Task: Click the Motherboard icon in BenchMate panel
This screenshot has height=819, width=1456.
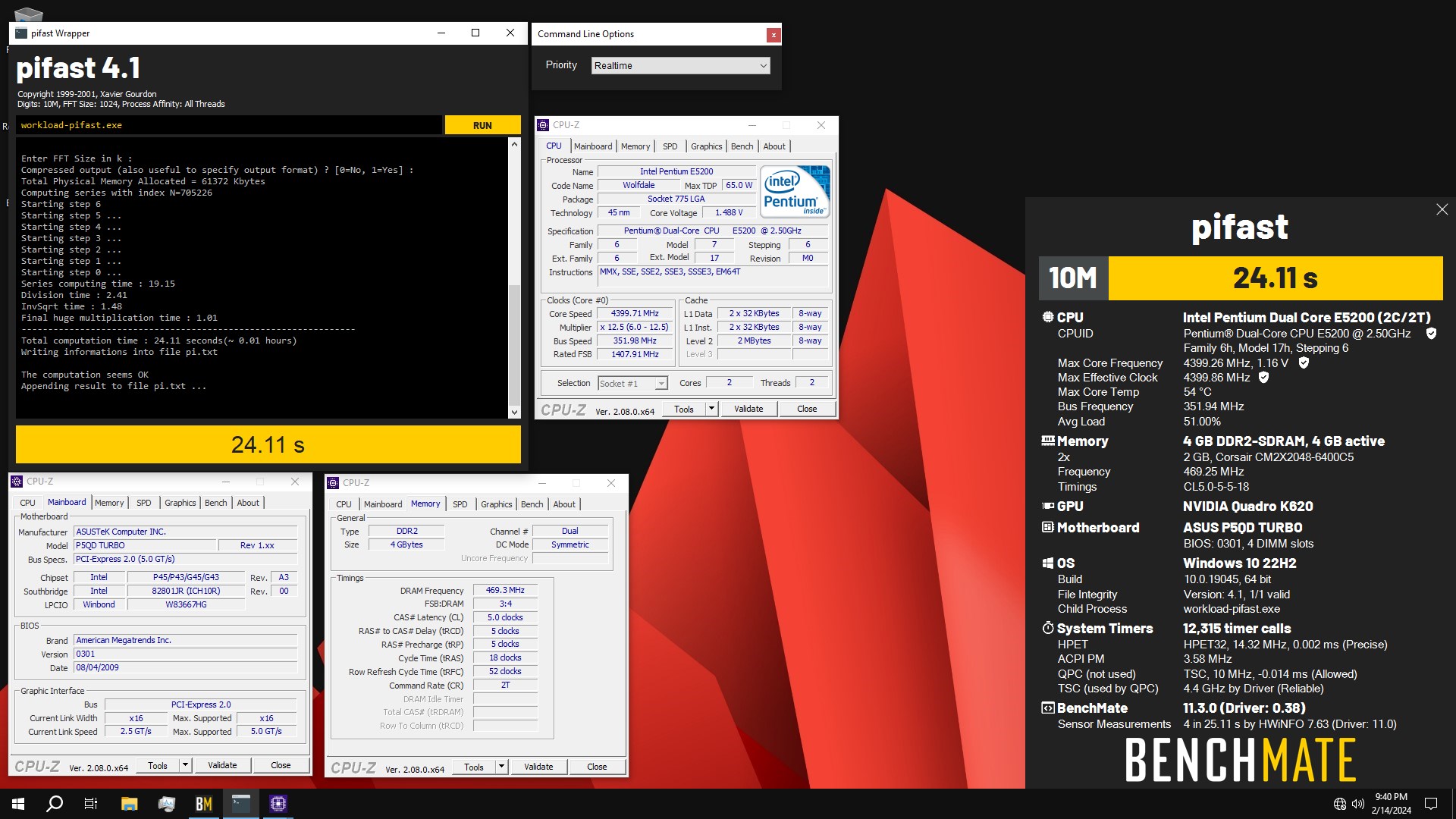Action: 1048,527
